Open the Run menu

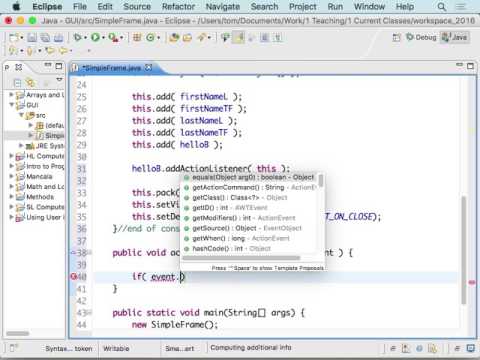(335, 7)
